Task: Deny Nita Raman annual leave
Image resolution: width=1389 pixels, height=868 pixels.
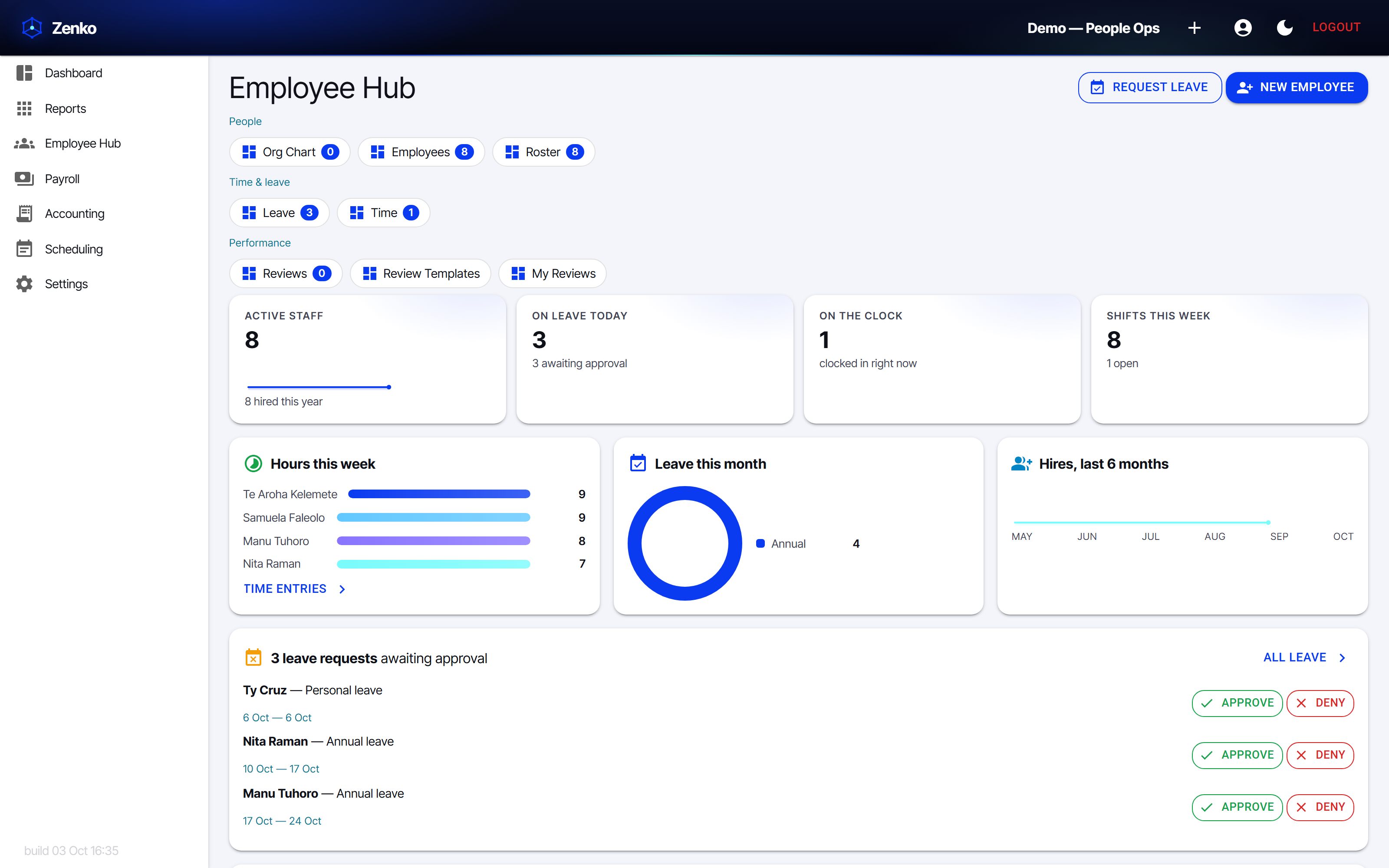Action: coord(1320,755)
